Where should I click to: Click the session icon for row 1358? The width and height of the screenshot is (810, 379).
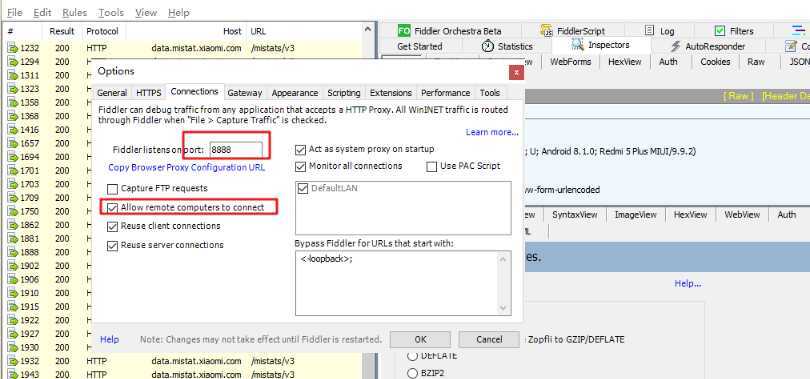[x=13, y=103]
